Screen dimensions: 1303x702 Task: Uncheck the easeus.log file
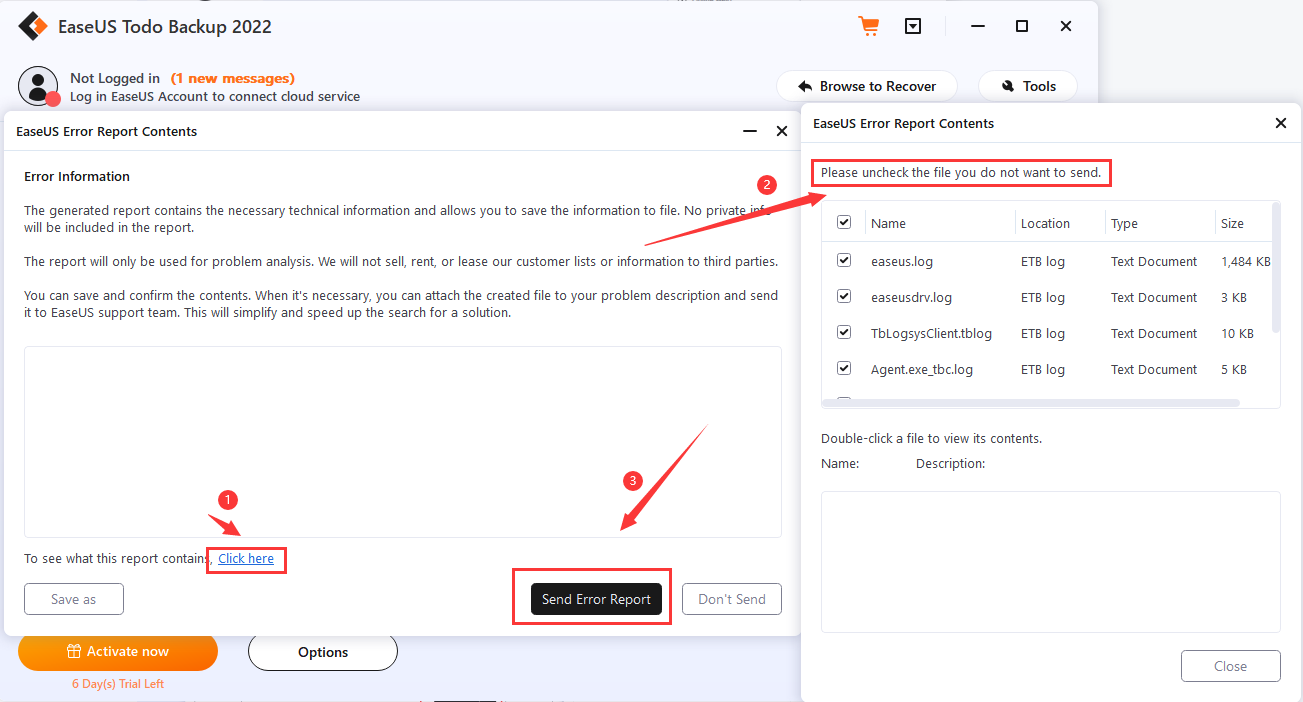tap(843, 260)
